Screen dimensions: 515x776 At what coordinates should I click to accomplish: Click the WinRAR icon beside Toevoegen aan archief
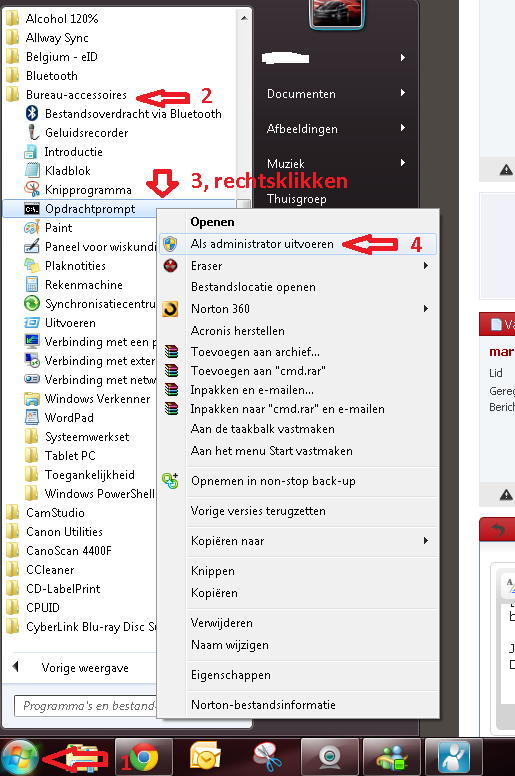coord(171,352)
